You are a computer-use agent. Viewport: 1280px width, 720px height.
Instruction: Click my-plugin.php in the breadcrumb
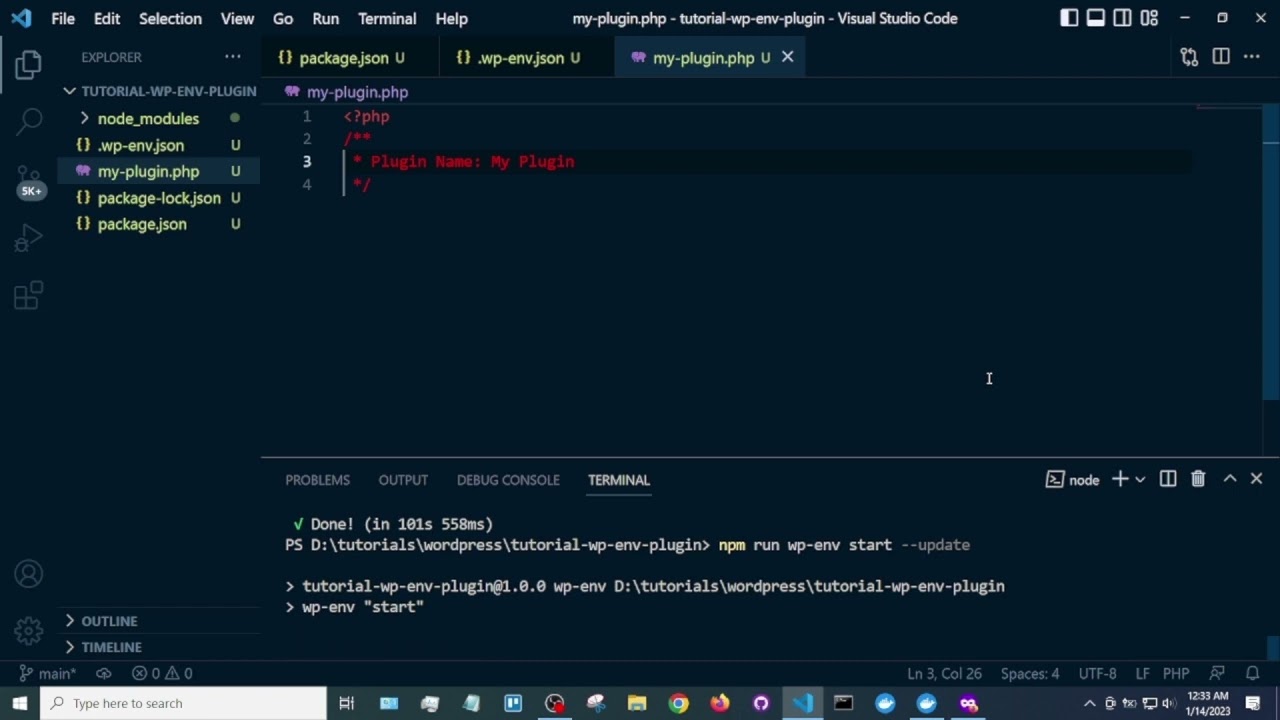point(357,92)
